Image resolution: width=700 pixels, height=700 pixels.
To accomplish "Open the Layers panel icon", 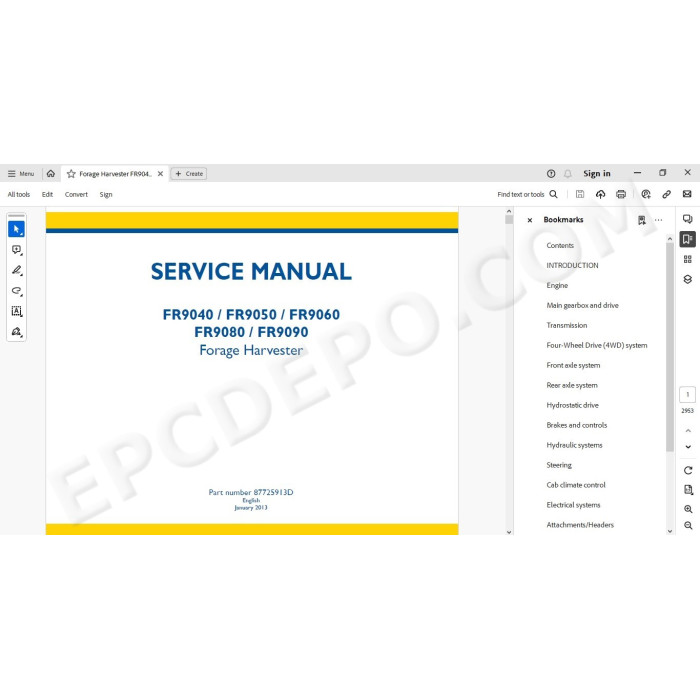I will coord(688,279).
